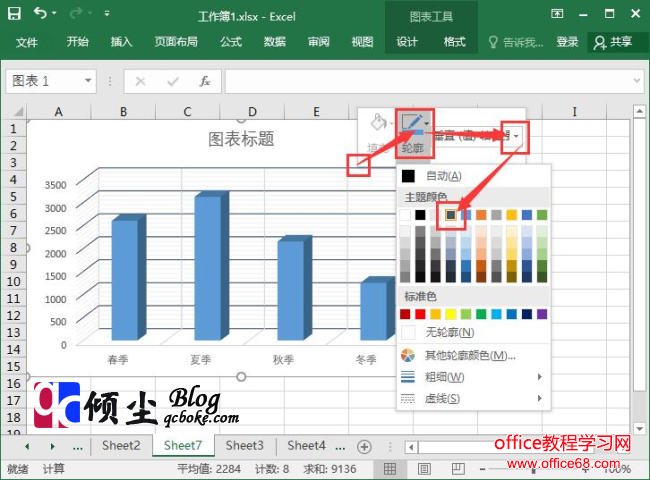Click the 夏季 bar in chart
This screenshot has width=650, height=480.
click(211, 265)
